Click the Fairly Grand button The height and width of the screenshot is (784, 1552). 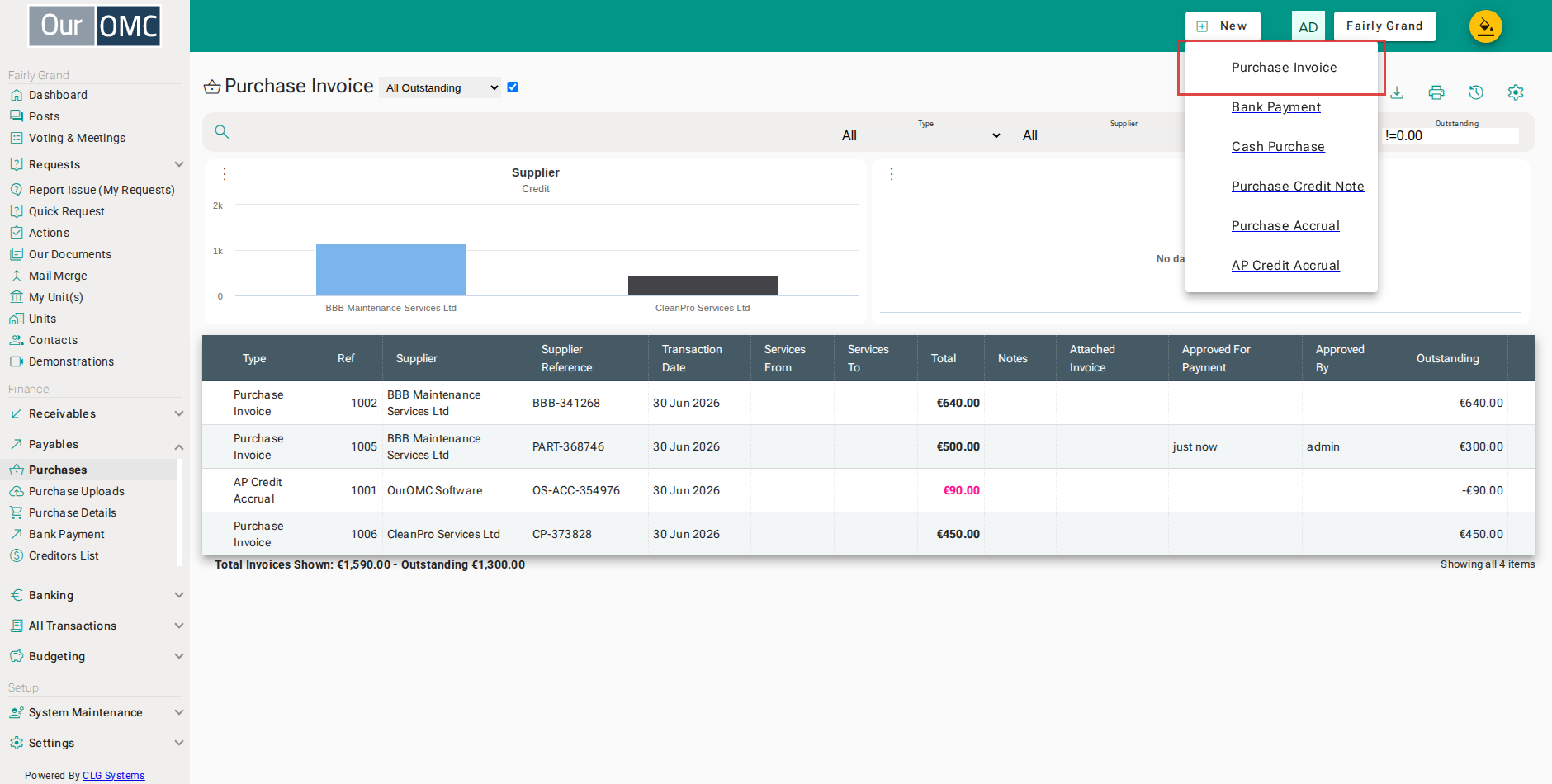(x=1384, y=26)
